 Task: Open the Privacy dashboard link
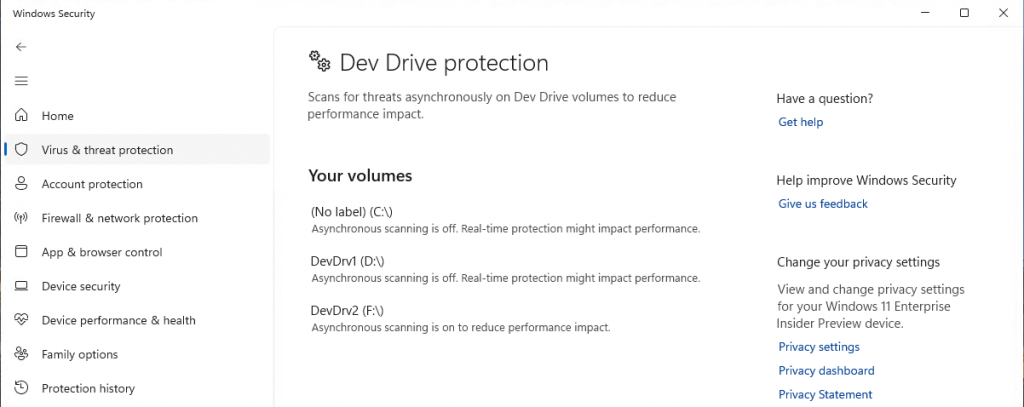tap(826, 371)
